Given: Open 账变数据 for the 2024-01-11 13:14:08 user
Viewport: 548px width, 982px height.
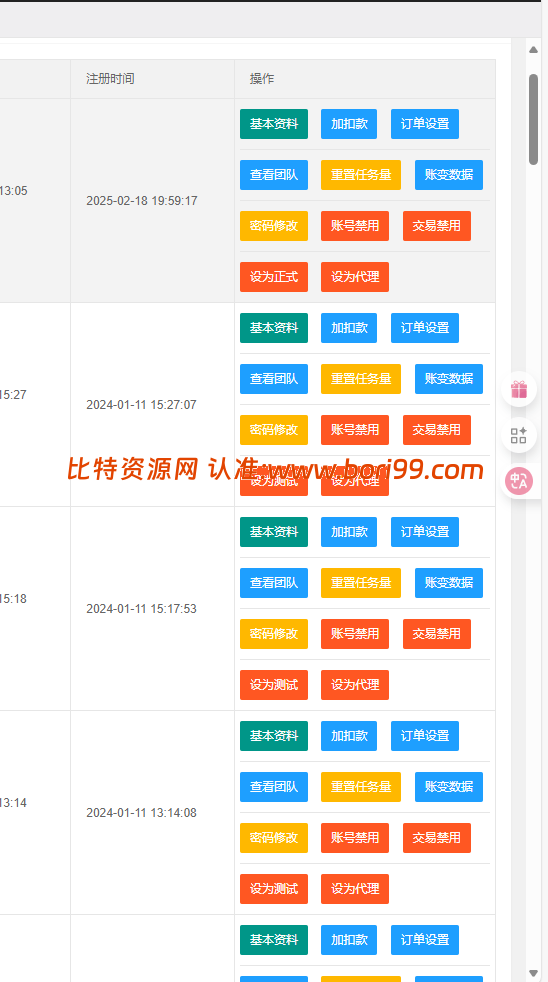Looking at the screenshot, I should point(448,787).
